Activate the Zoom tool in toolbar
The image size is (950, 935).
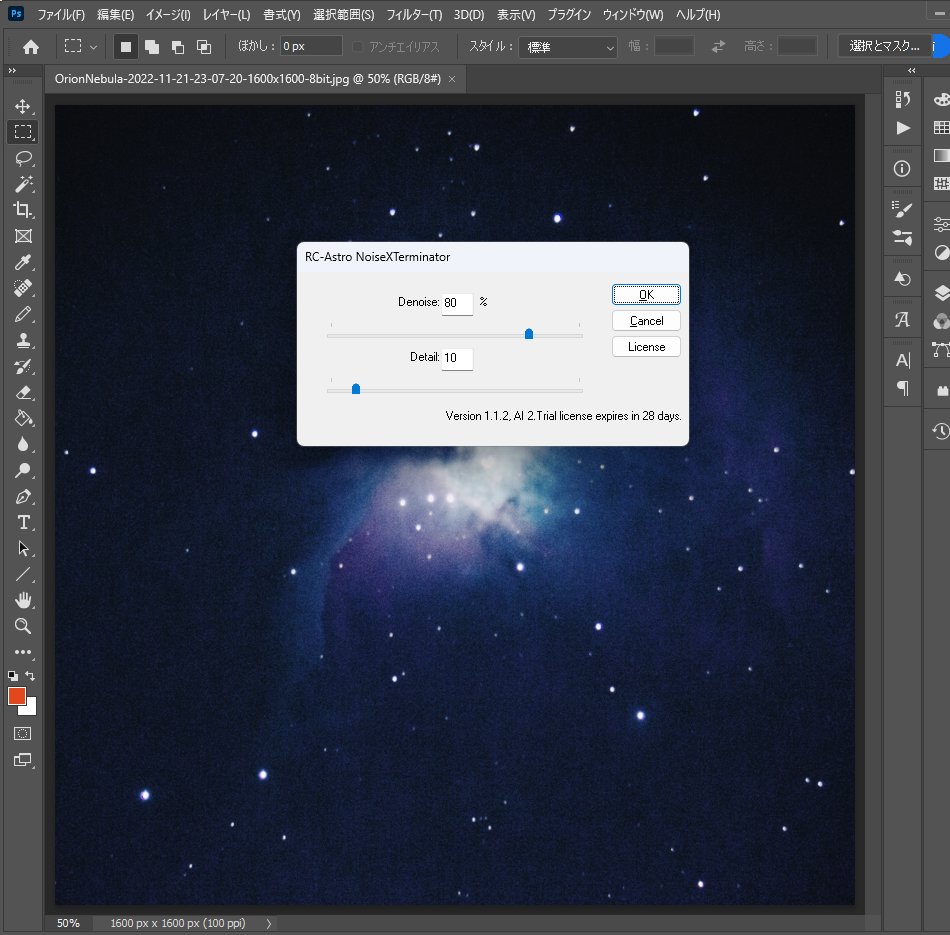tap(23, 626)
